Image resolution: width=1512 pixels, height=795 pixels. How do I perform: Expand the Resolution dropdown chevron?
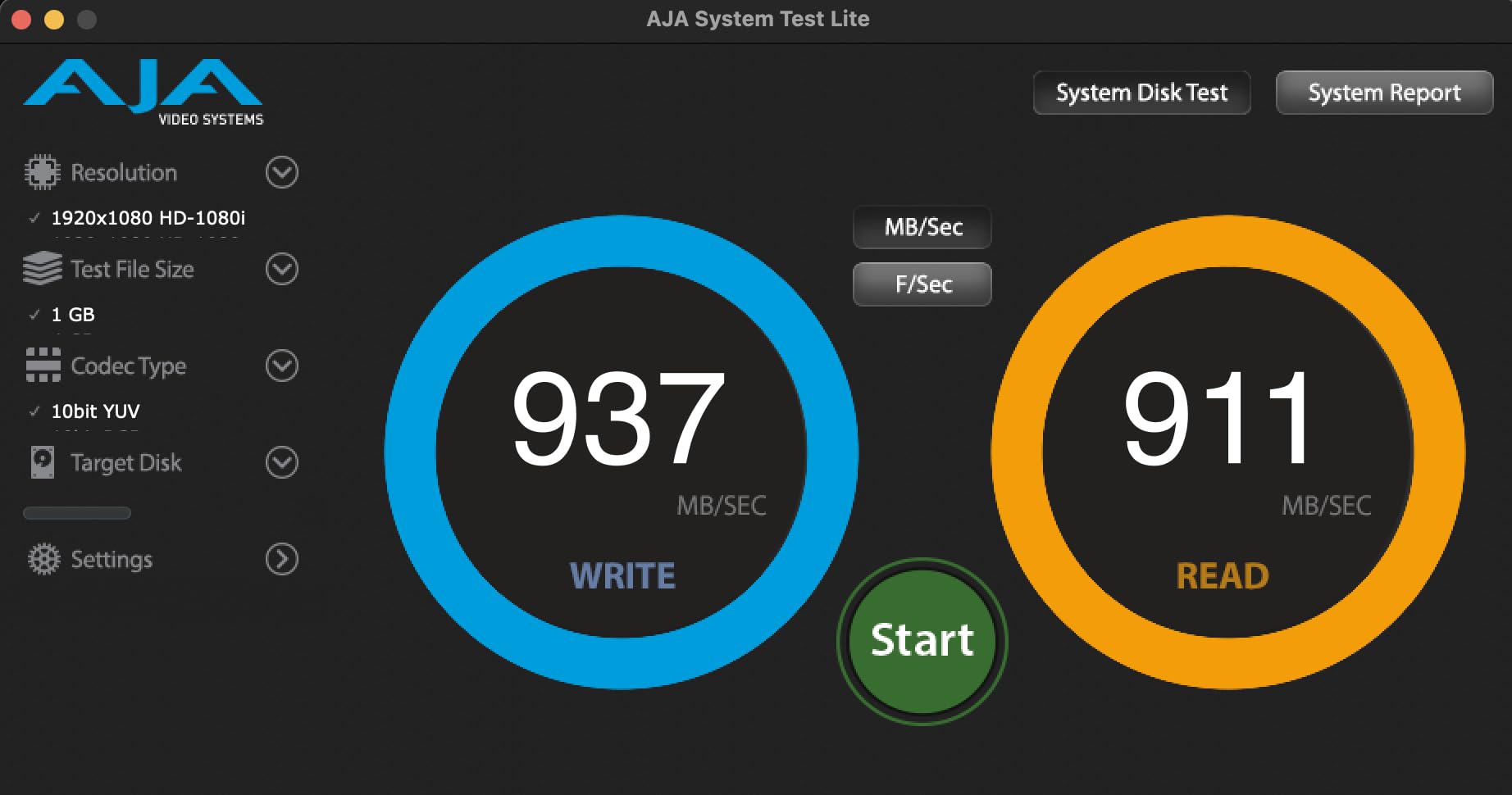click(x=281, y=172)
